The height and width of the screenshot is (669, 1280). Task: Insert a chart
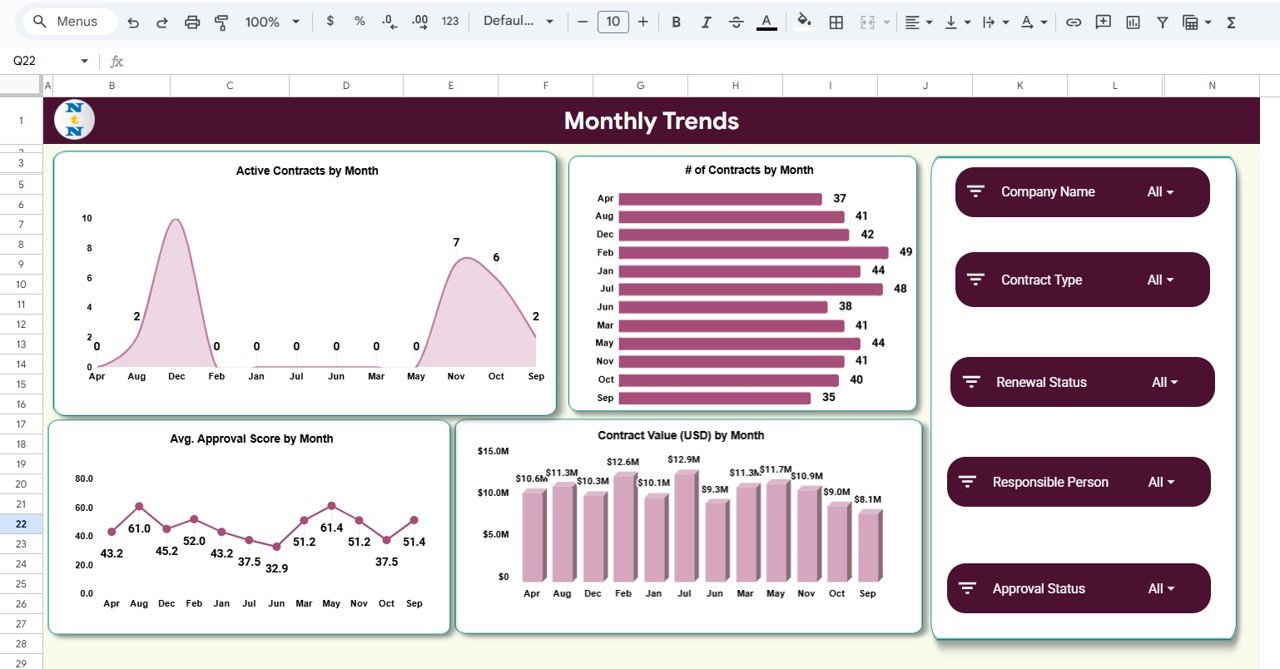tap(1132, 20)
